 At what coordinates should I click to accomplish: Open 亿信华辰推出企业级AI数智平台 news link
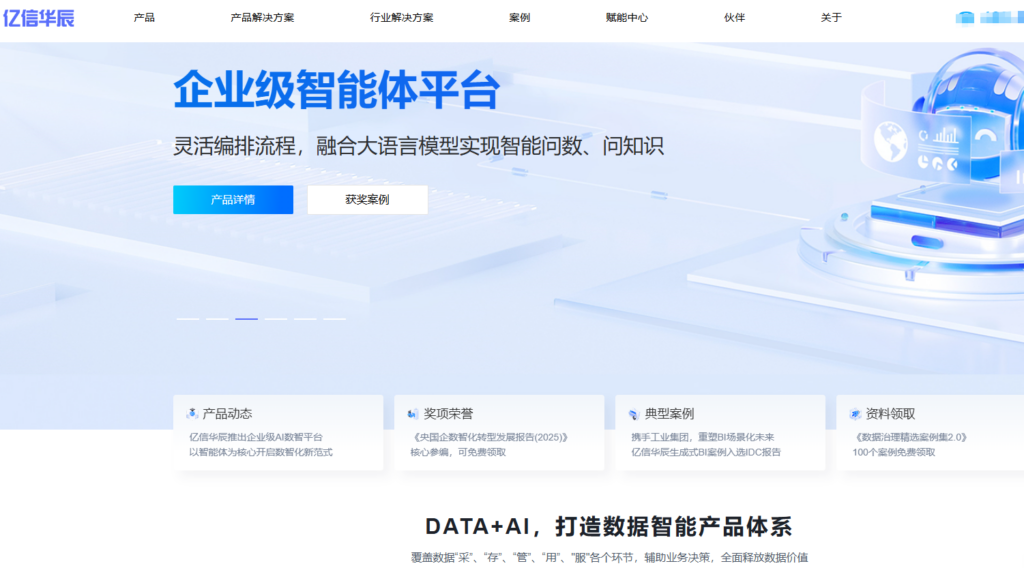(x=256, y=437)
